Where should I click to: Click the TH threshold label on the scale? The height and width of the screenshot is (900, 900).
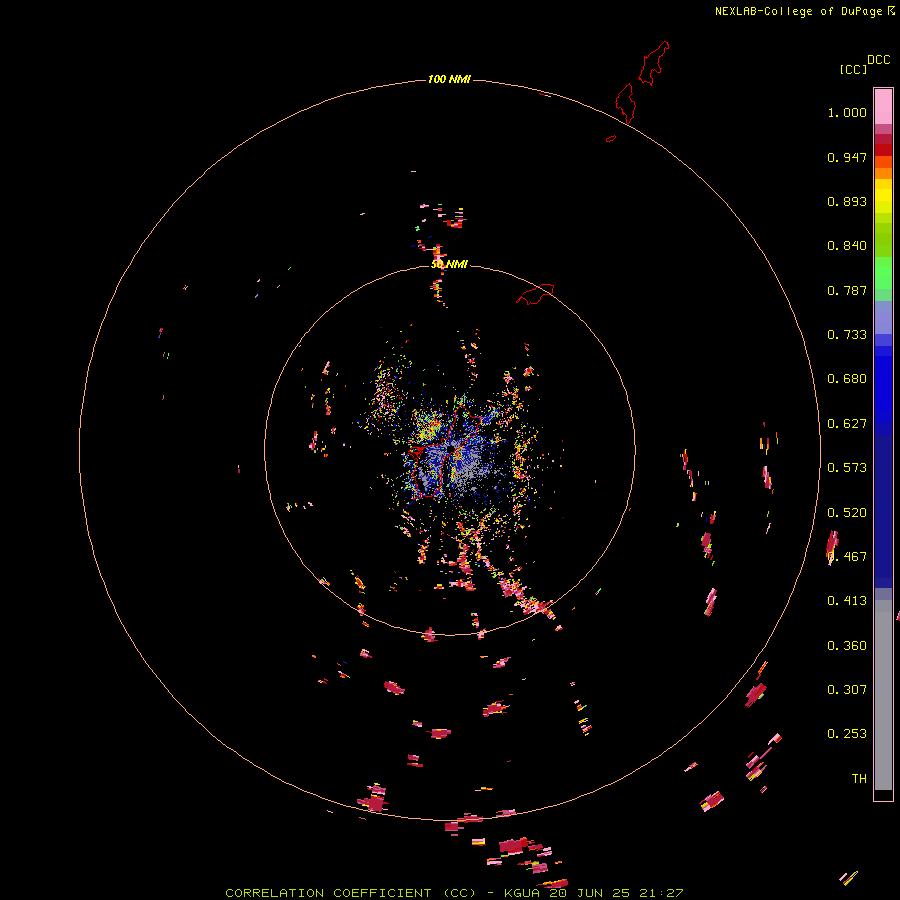(859, 779)
